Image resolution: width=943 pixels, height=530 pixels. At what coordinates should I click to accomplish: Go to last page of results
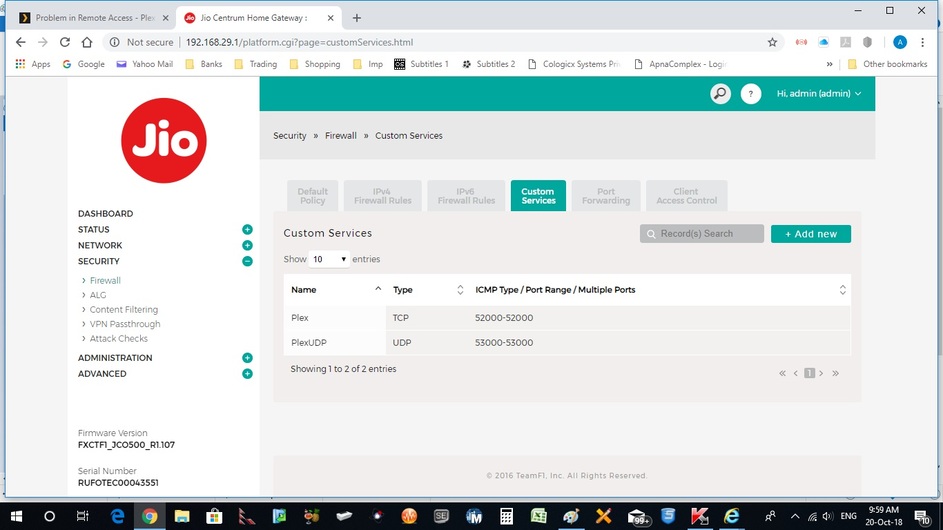tap(835, 374)
